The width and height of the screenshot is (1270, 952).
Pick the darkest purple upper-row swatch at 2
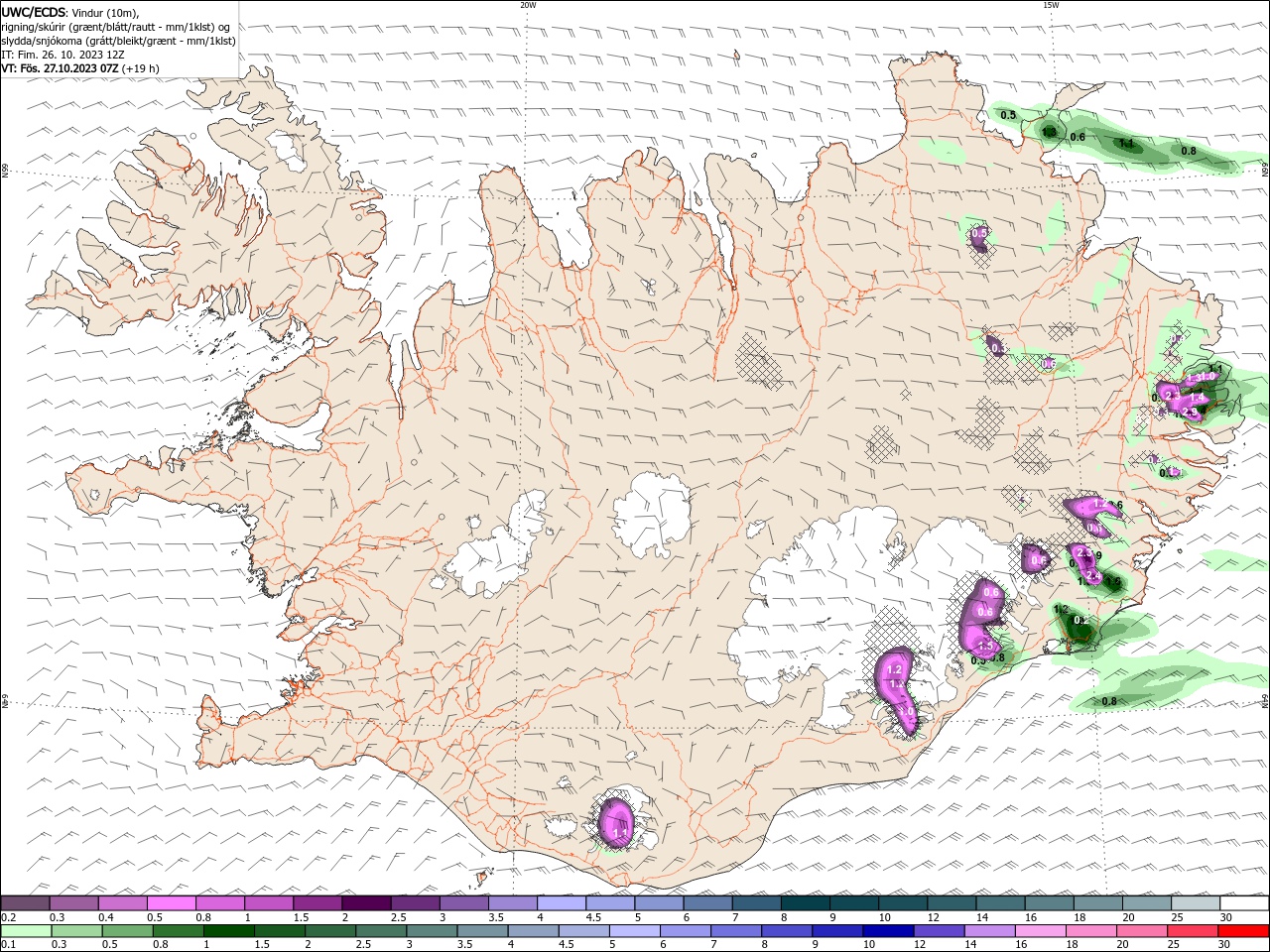[366, 903]
